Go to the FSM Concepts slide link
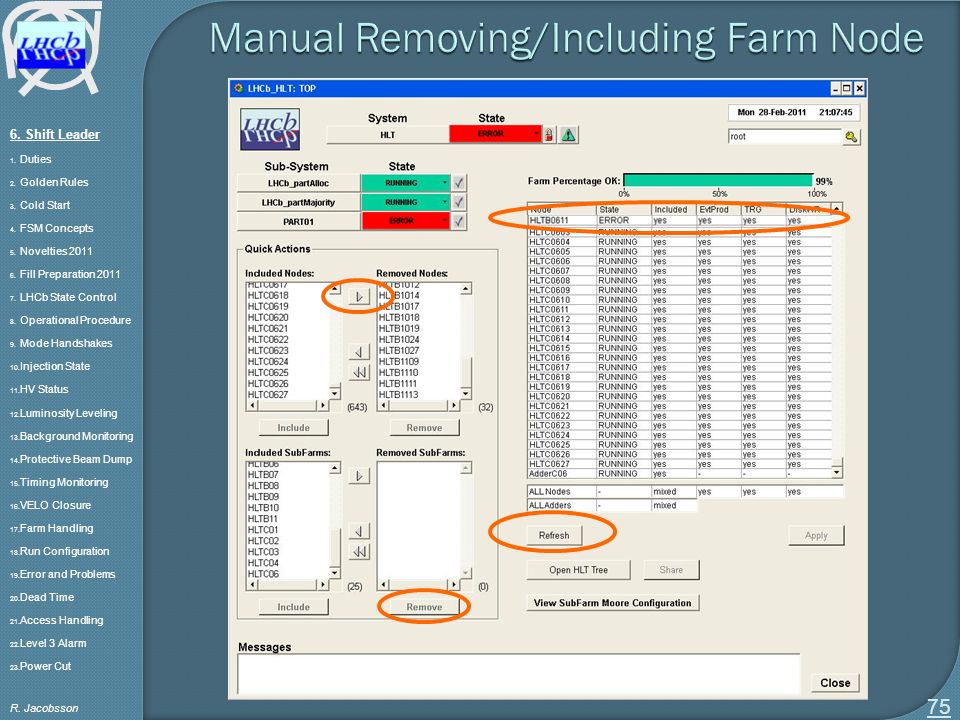The image size is (960, 720). 56,228
